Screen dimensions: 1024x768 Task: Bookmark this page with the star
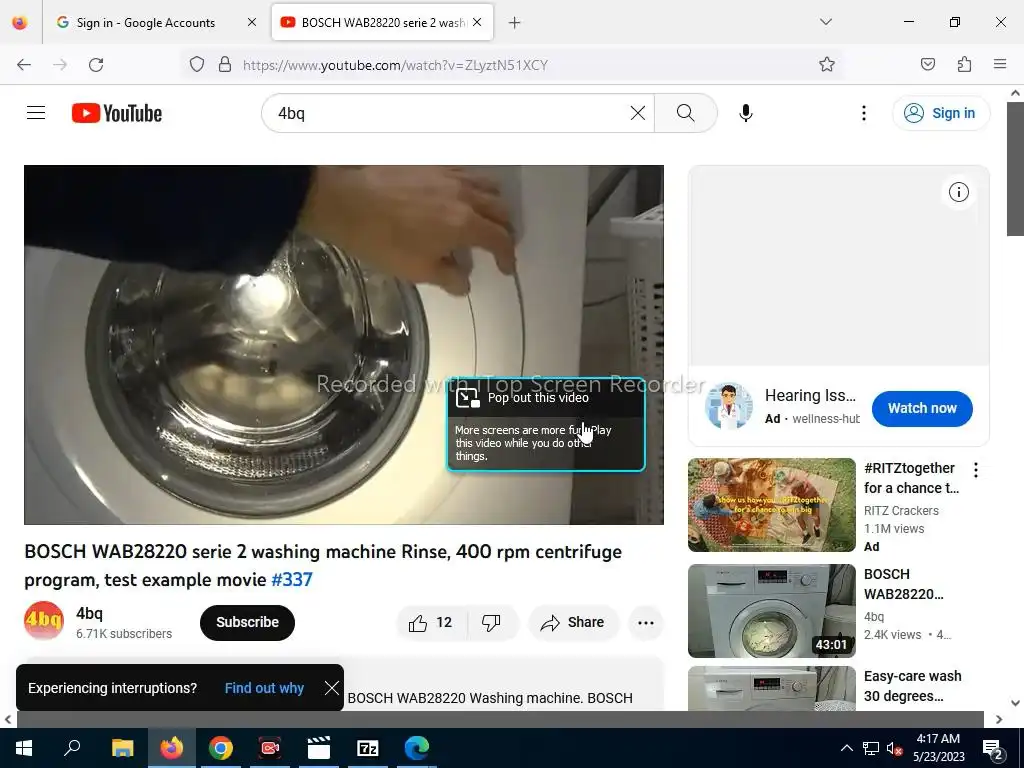pos(827,64)
